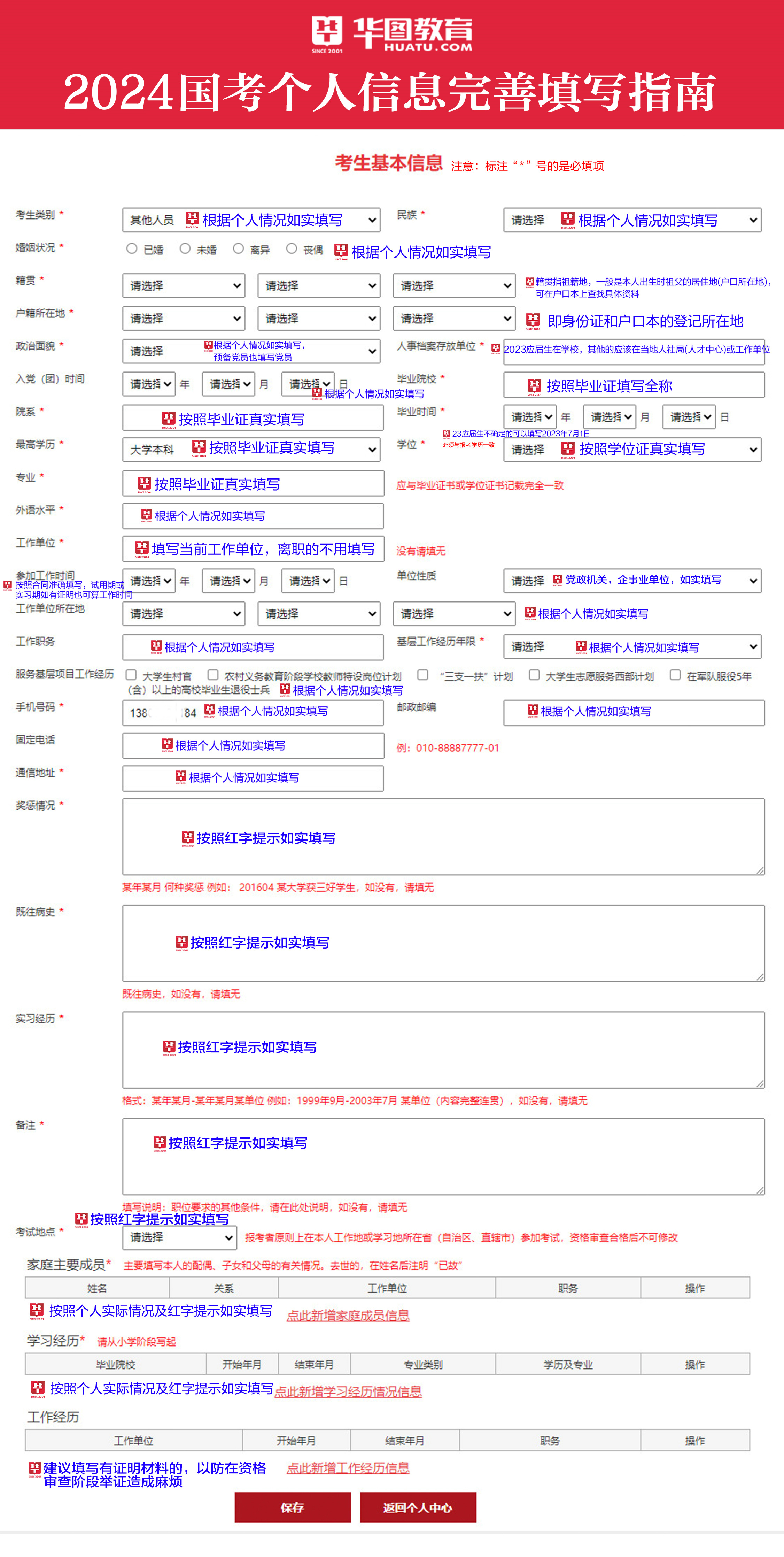Open the 考生类别 dropdown
The height and width of the screenshot is (1557, 784).
tap(251, 220)
